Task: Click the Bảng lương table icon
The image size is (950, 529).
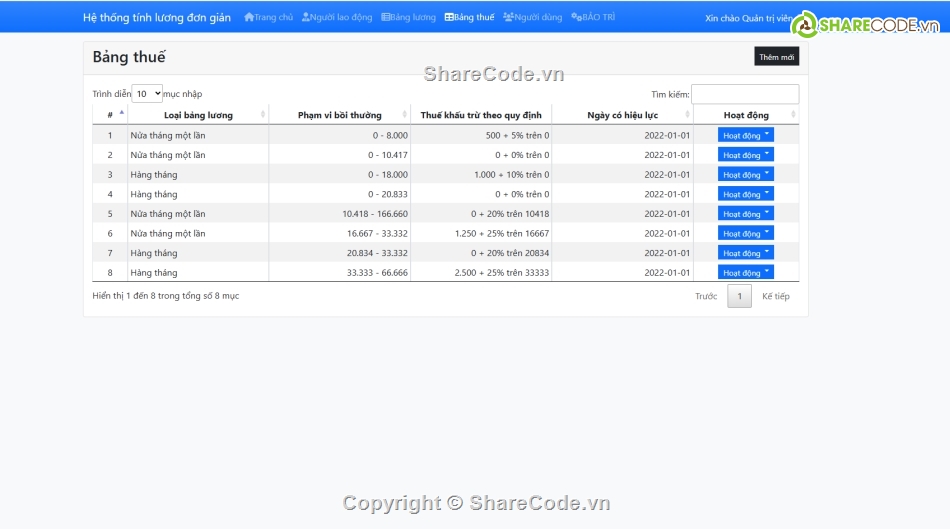Action: [x=386, y=17]
